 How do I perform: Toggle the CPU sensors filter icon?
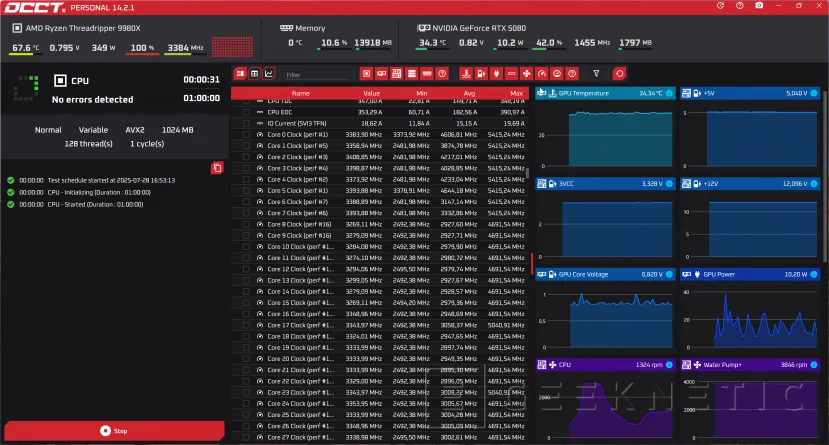(x=366, y=74)
